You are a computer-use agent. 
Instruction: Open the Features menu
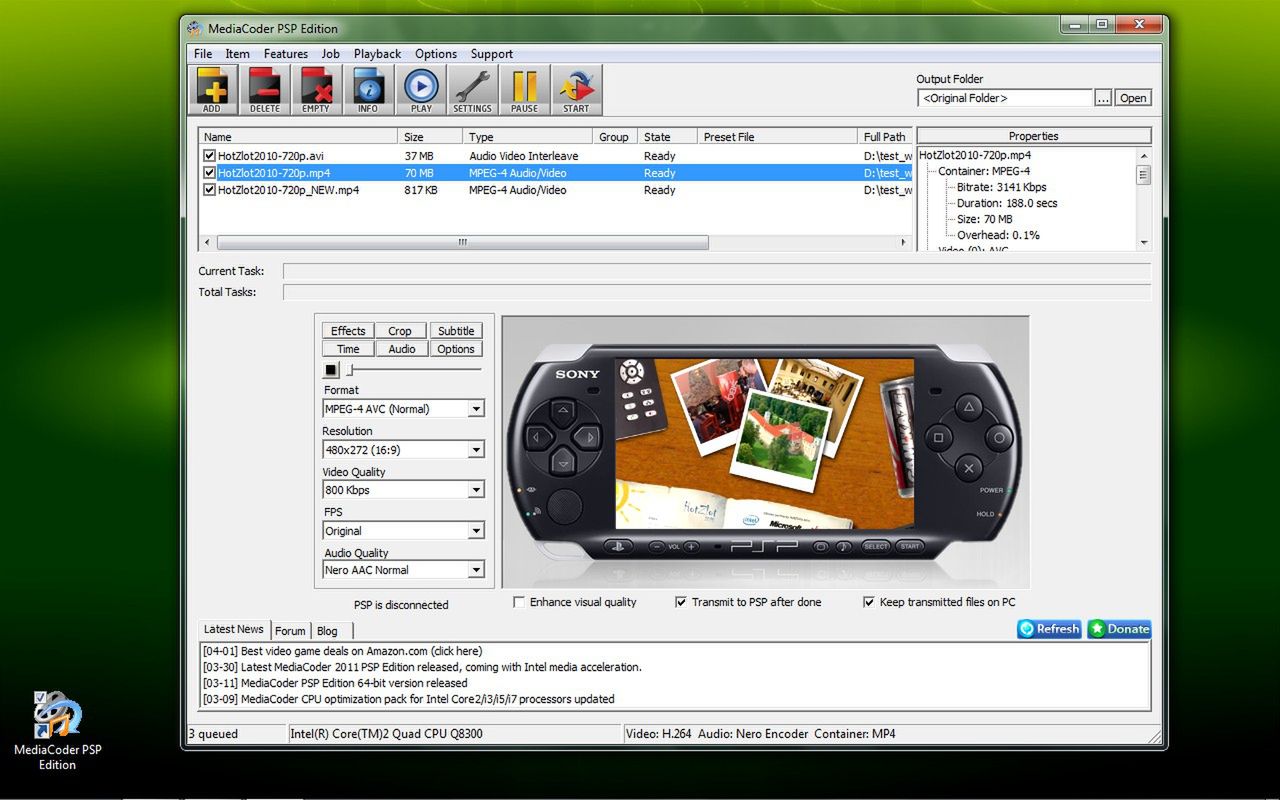[x=286, y=54]
